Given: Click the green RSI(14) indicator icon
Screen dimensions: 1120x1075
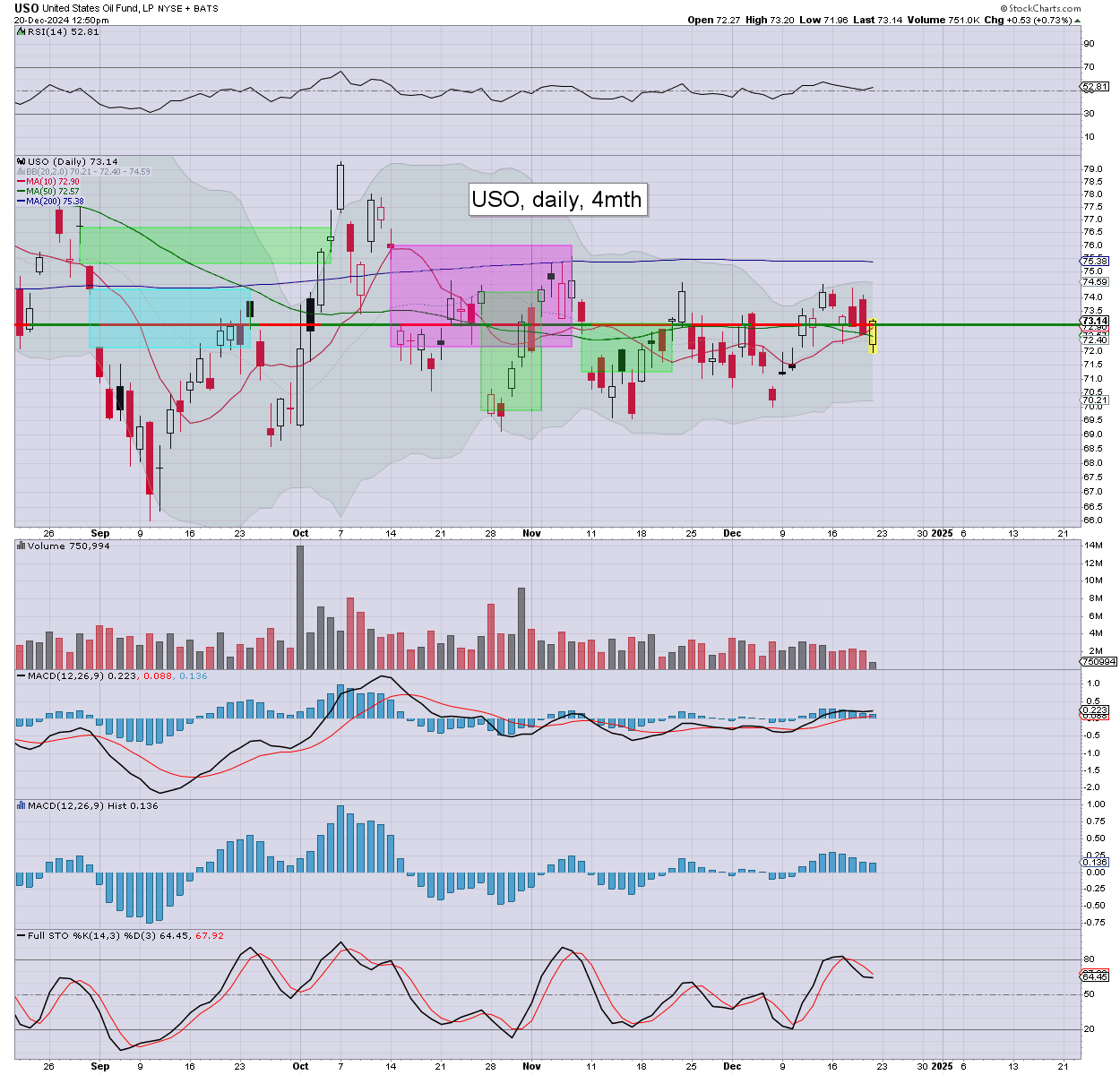Looking at the screenshot, I should (21, 31).
